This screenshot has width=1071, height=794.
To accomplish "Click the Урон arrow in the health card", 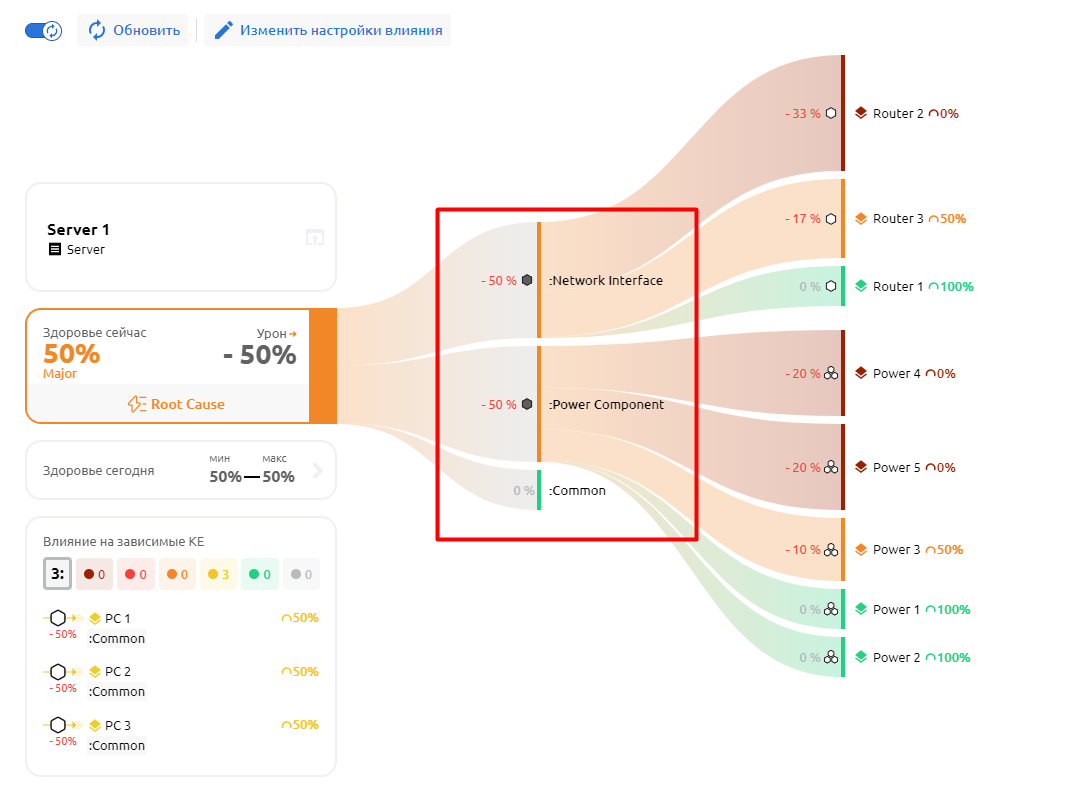I will pos(293,333).
